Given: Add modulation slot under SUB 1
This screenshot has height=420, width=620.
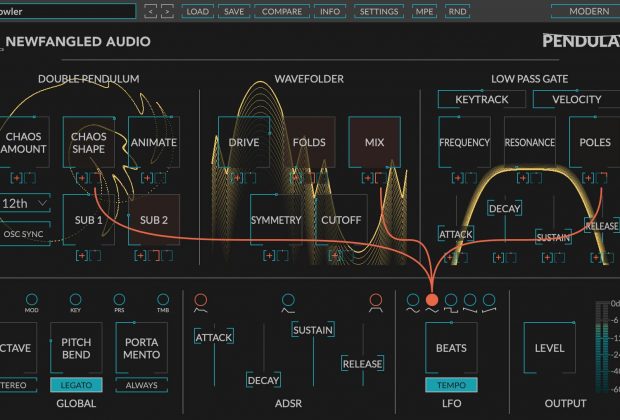Looking at the screenshot, I should (82, 255).
